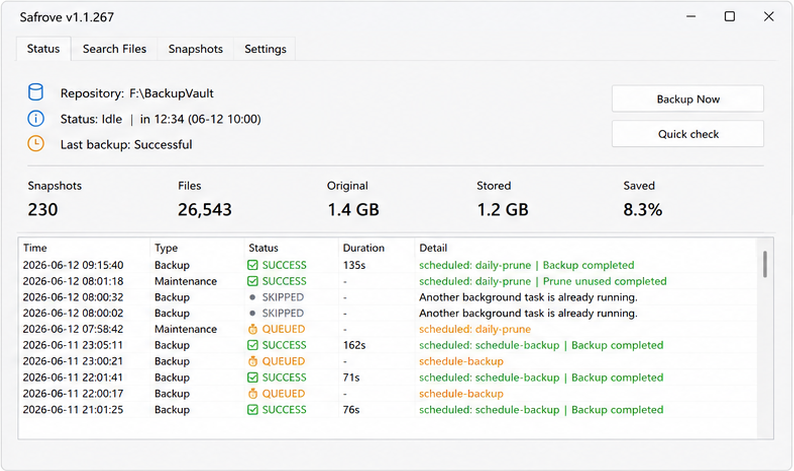Click queued timer icon in 07:58:42 row
Viewport: 794px width, 471px height.
pos(253,329)
